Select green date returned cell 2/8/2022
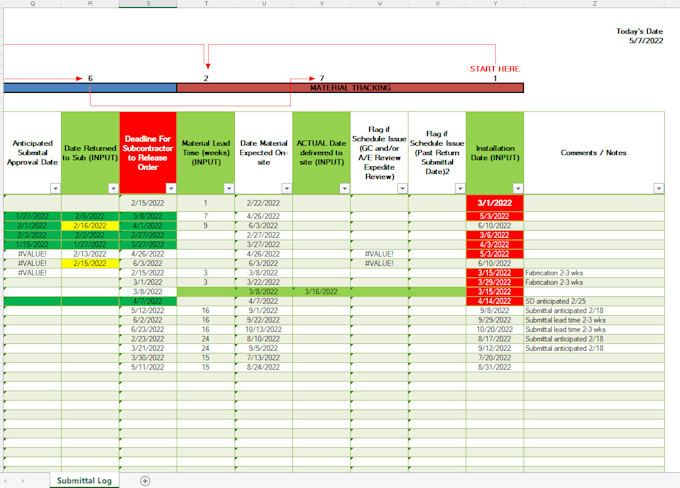 point(90,216)
